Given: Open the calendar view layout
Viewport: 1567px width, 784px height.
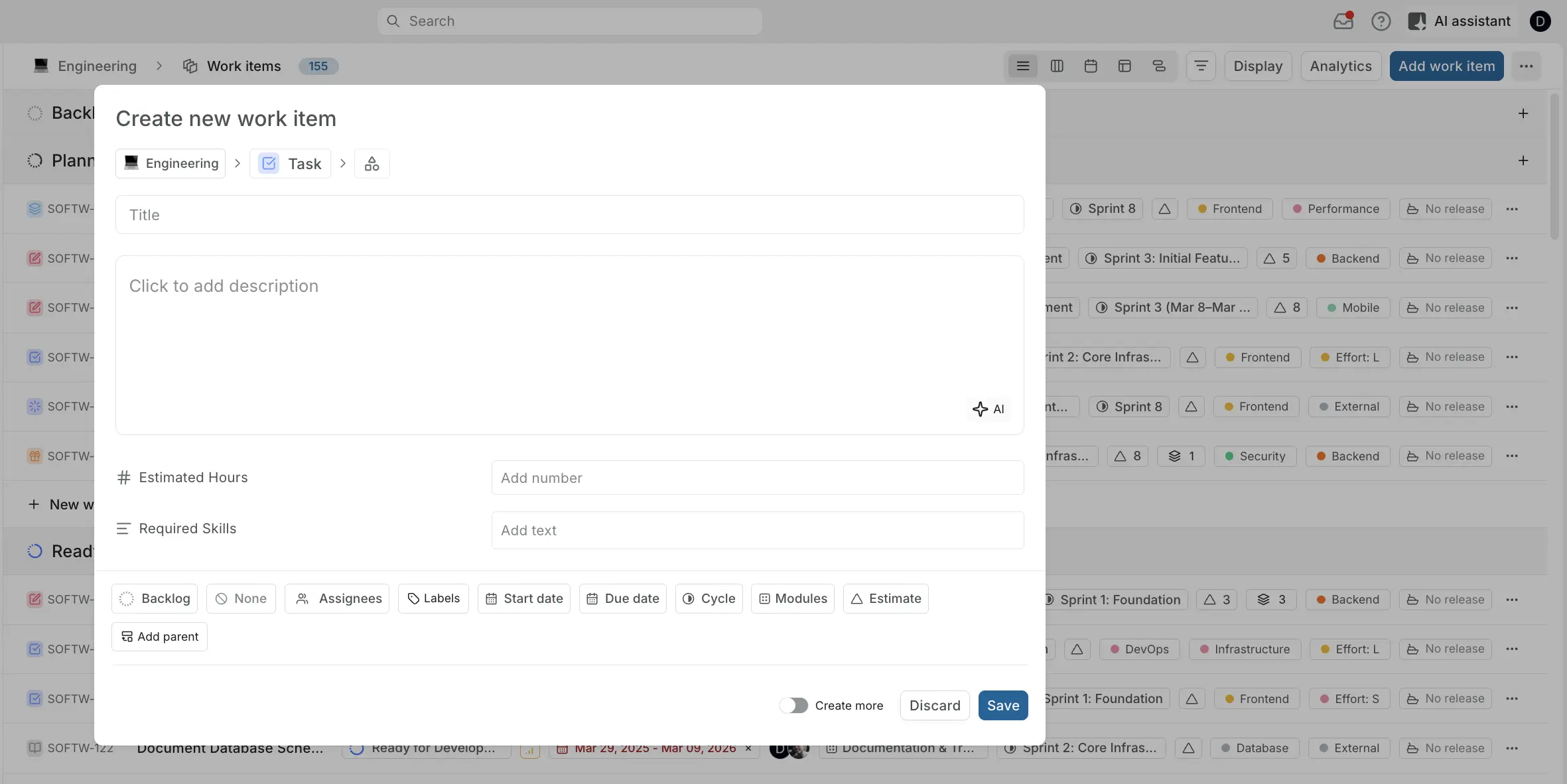Looking at the screenshot, I should pos(1091,66).
